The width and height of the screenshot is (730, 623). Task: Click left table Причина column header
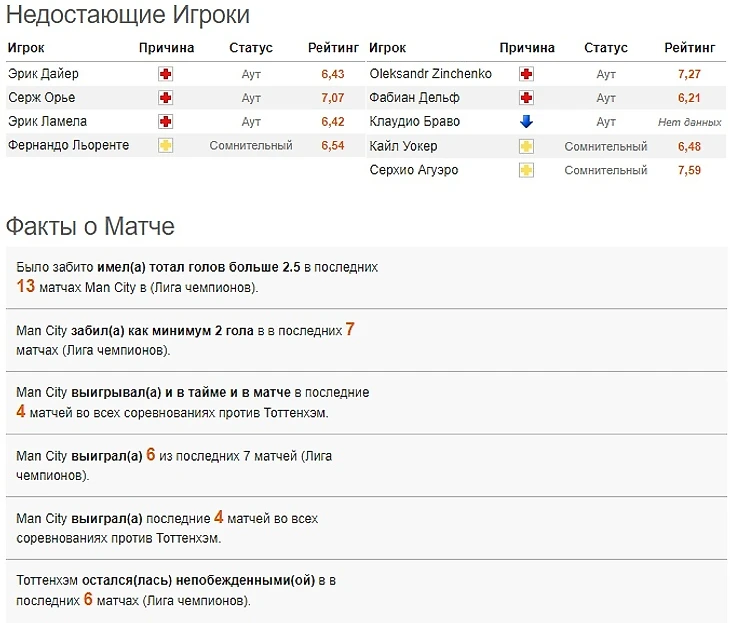[x=166, y=48]
